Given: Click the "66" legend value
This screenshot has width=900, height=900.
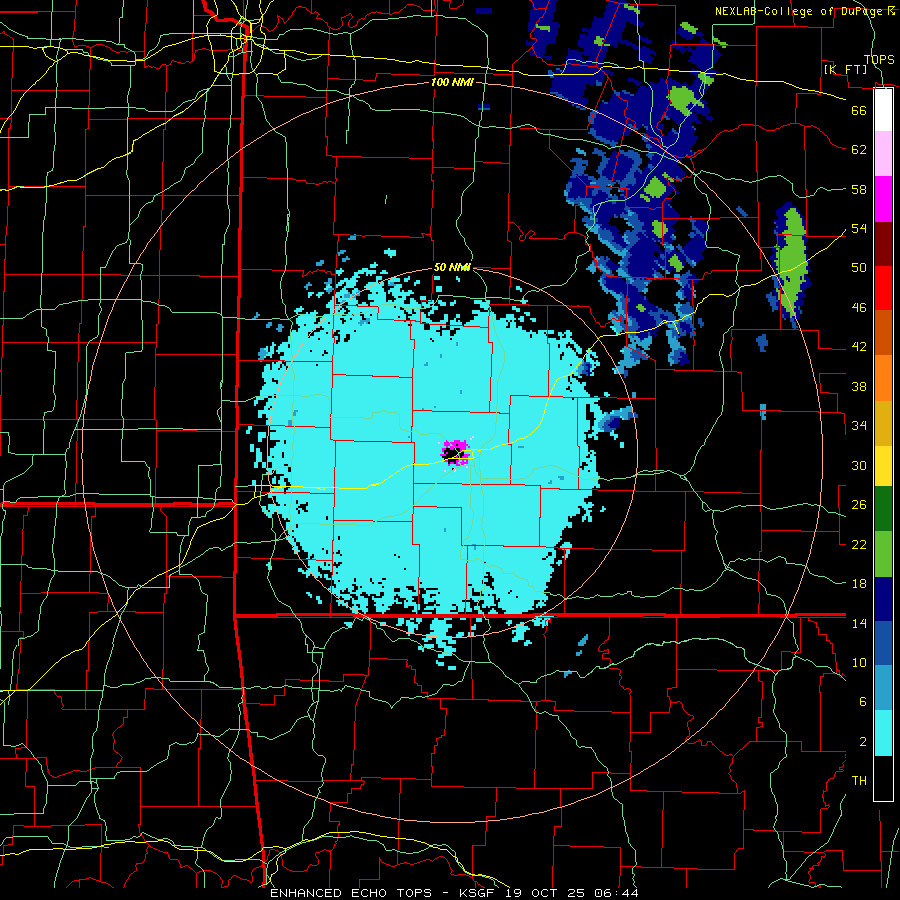Looking at the screenshot, I should 859,110.
